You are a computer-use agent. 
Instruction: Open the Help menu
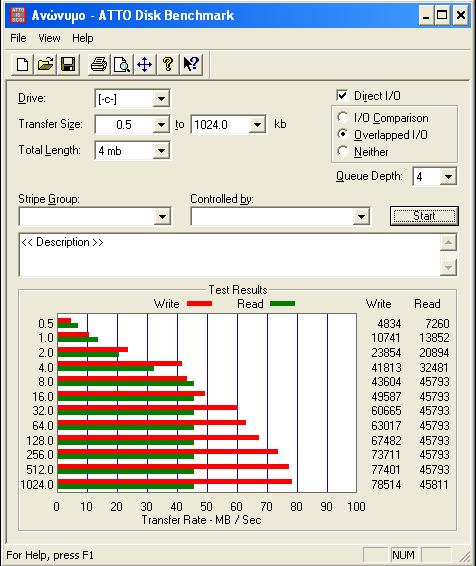(x=83, y=38)
